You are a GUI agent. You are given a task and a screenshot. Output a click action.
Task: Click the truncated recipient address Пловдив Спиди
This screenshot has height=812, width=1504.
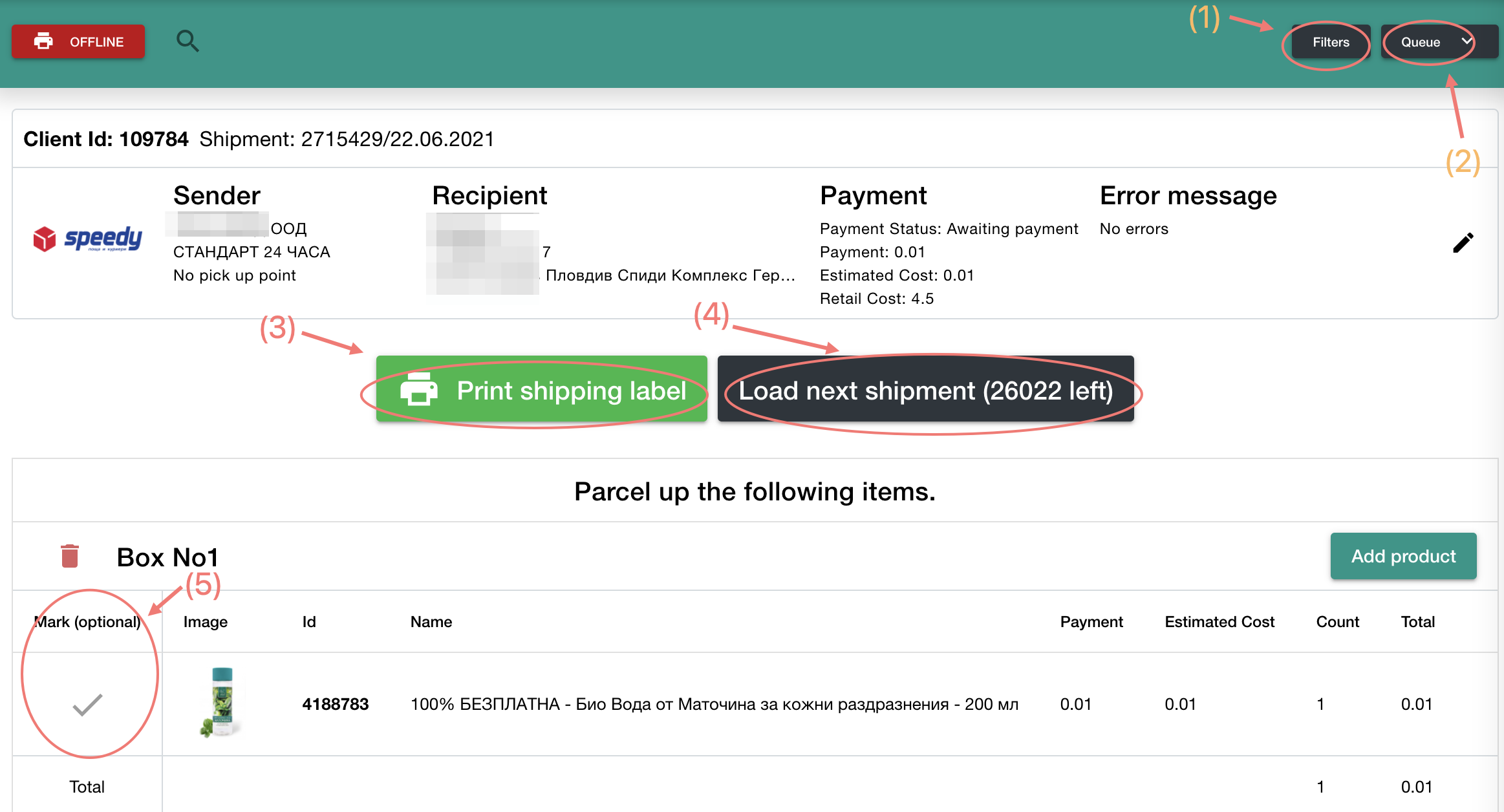(x=670, y=275)
